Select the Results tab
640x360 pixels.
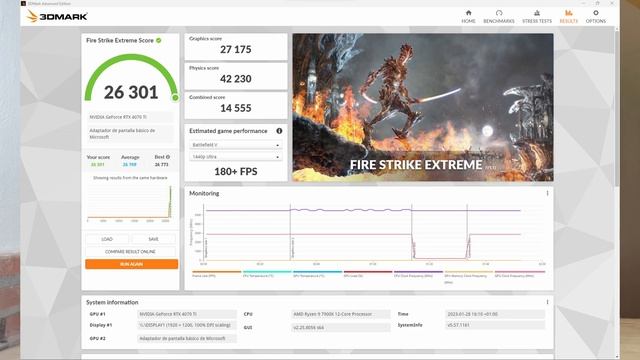(569, 16)
